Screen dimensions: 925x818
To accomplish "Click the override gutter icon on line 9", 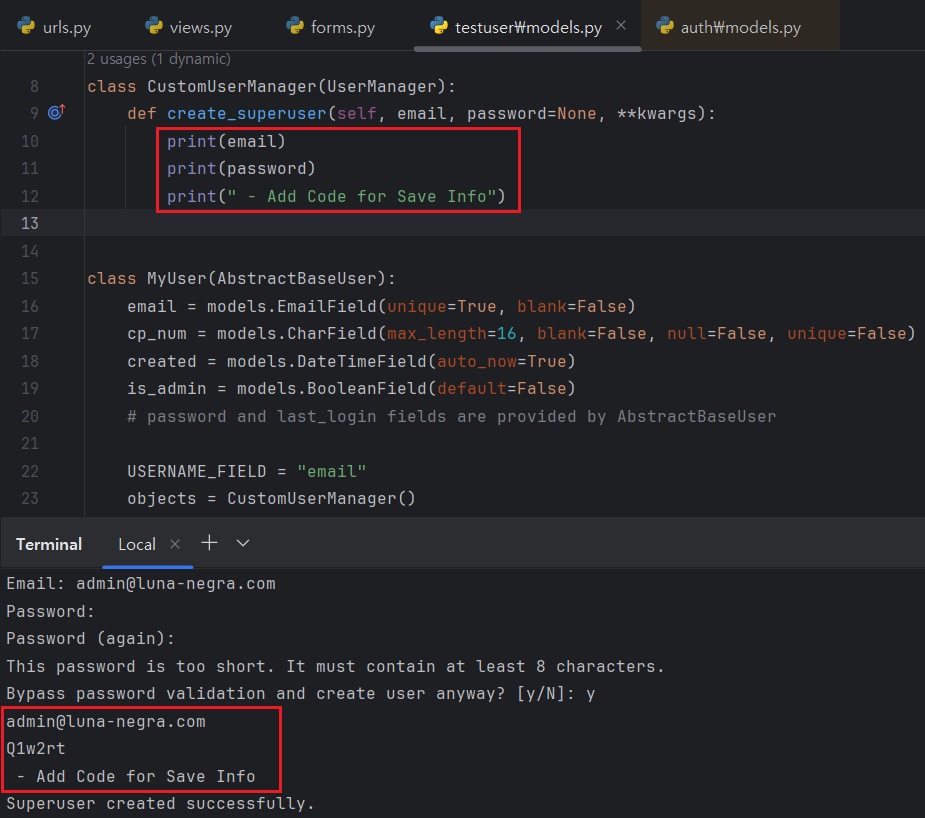I will [x=56, y=113].
